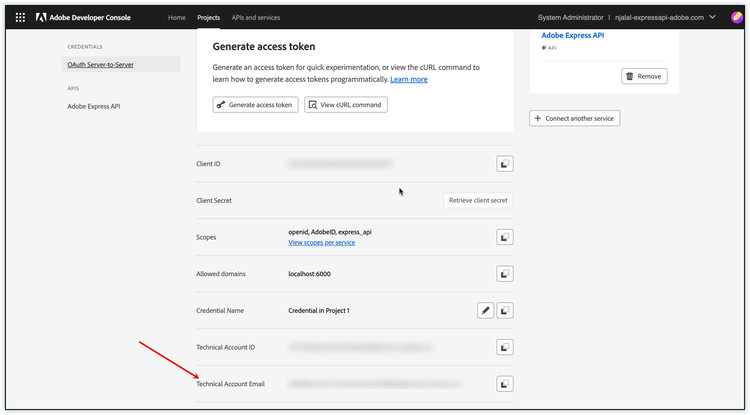750x415 pixels.
Task: Open the user profile avatar
Action: coord(737,17)
